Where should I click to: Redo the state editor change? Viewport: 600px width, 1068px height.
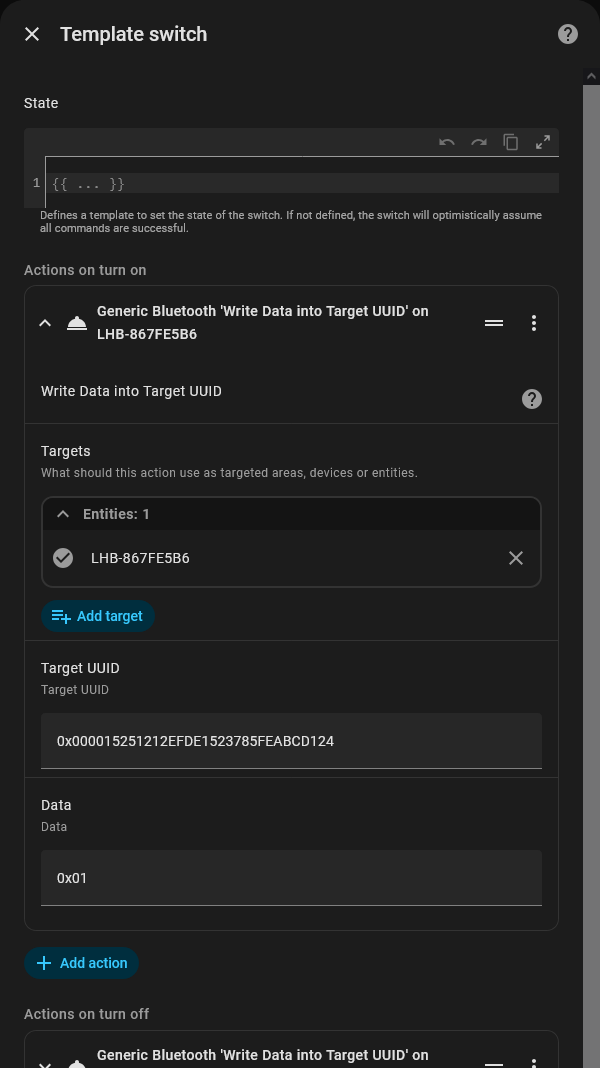(479, 142)
